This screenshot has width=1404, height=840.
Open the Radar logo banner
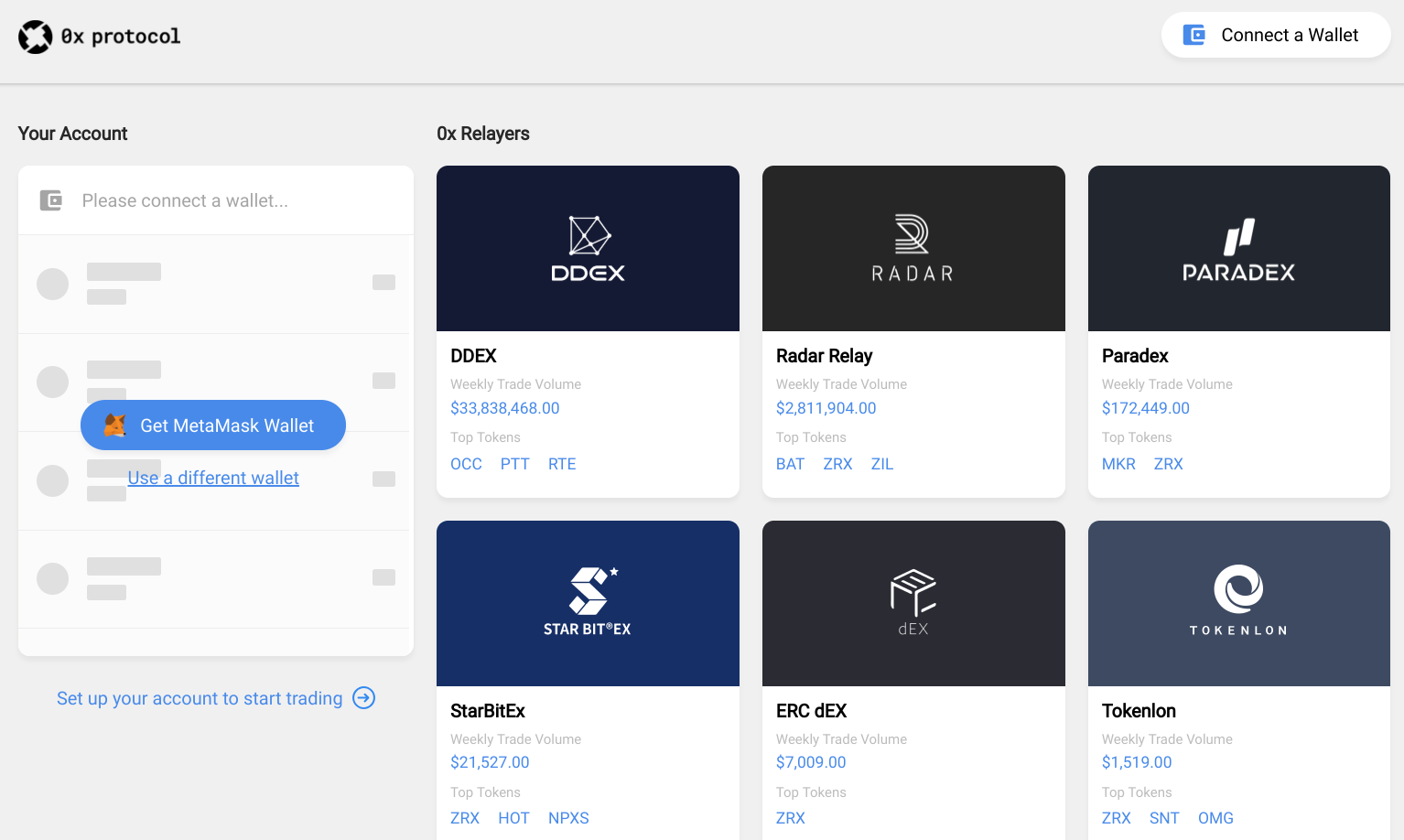point(913,248)
